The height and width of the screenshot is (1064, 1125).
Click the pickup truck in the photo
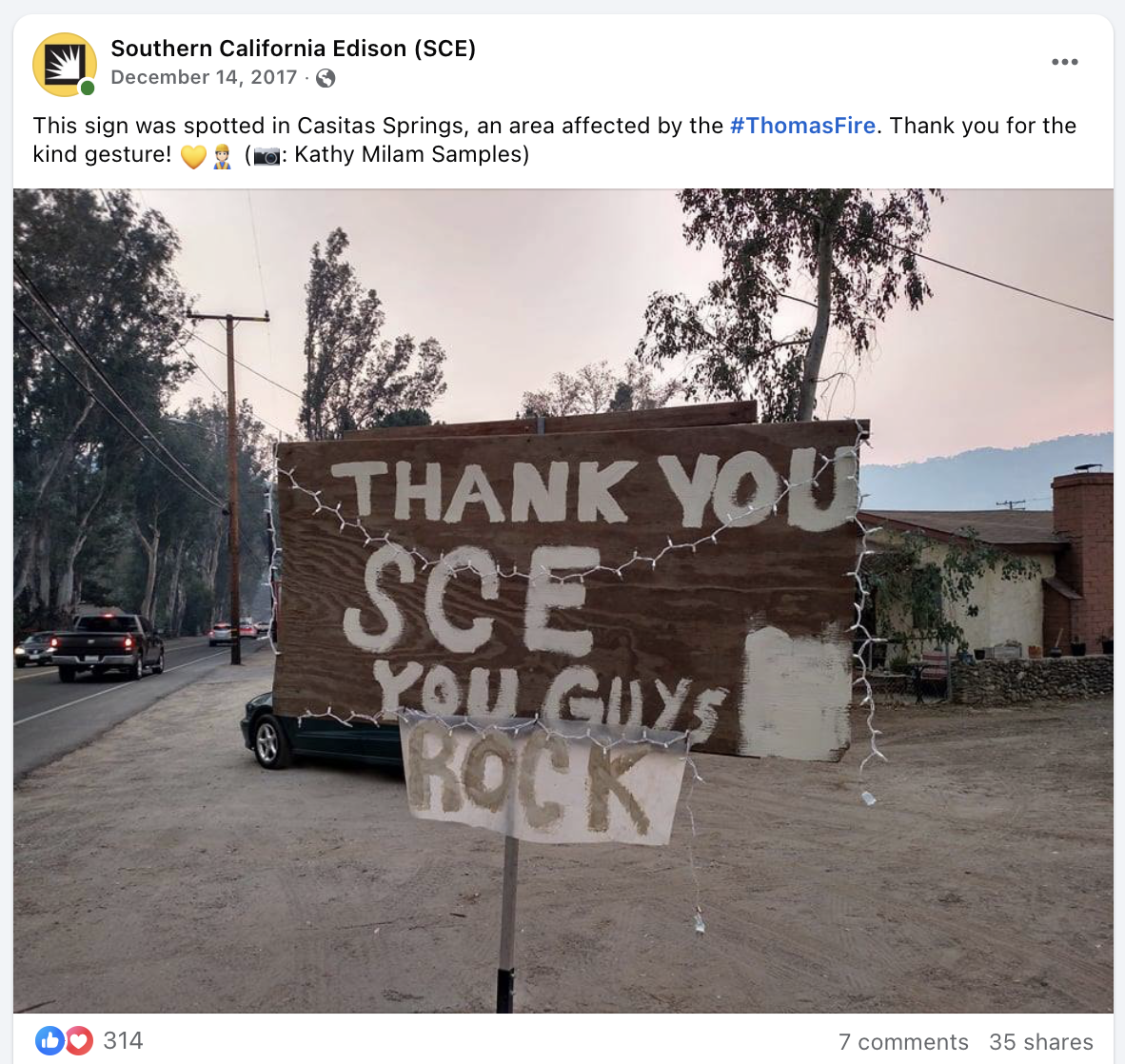[x=108, y=645]
